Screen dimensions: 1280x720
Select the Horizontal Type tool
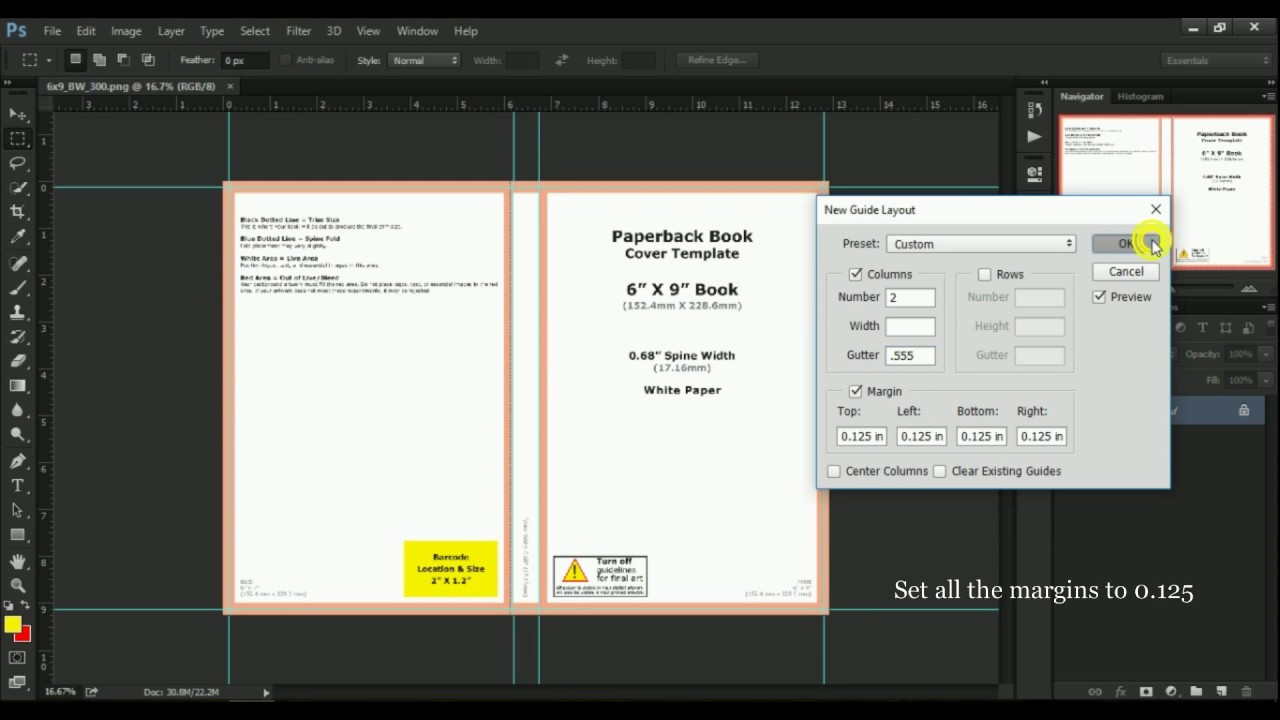18,486
